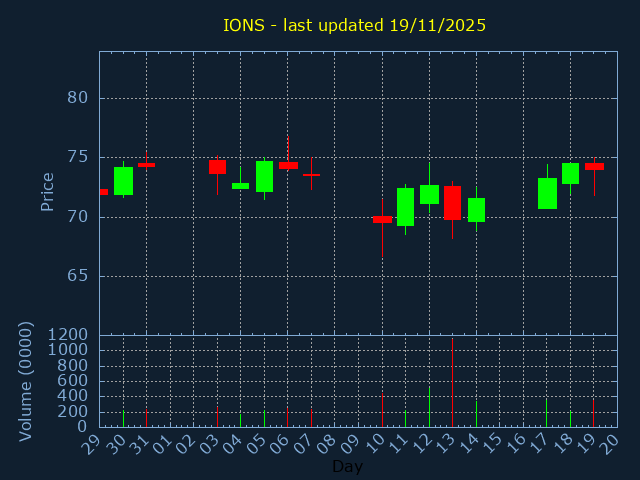This screenshot has height=480, width=640.
Task: Select the Day x-axis title
Action: pos(347,466)
